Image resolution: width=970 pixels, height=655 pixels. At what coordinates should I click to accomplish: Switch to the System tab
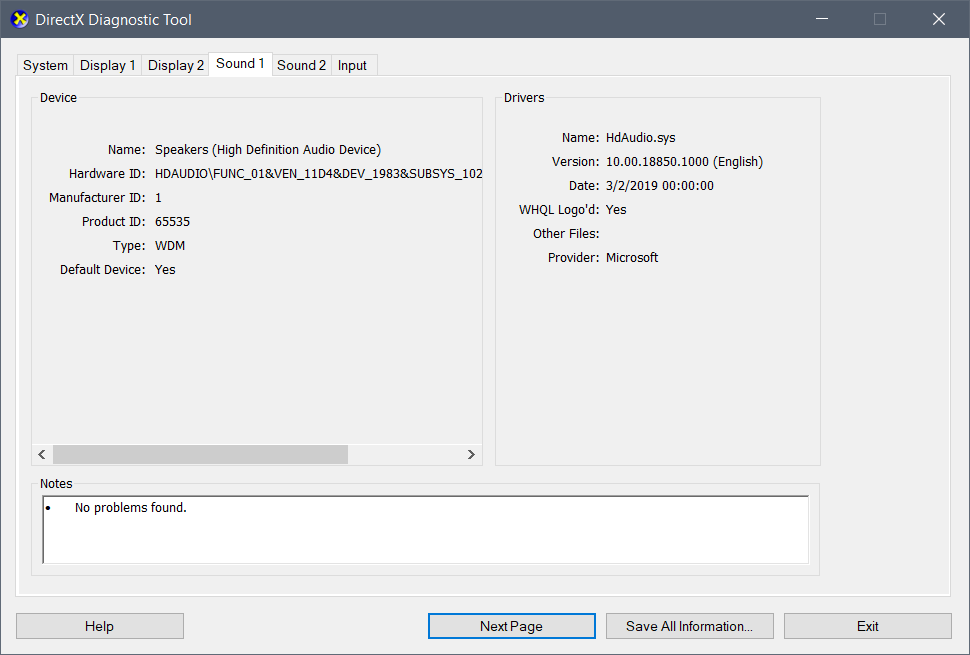pyautogui.click(x=45, y=65)
